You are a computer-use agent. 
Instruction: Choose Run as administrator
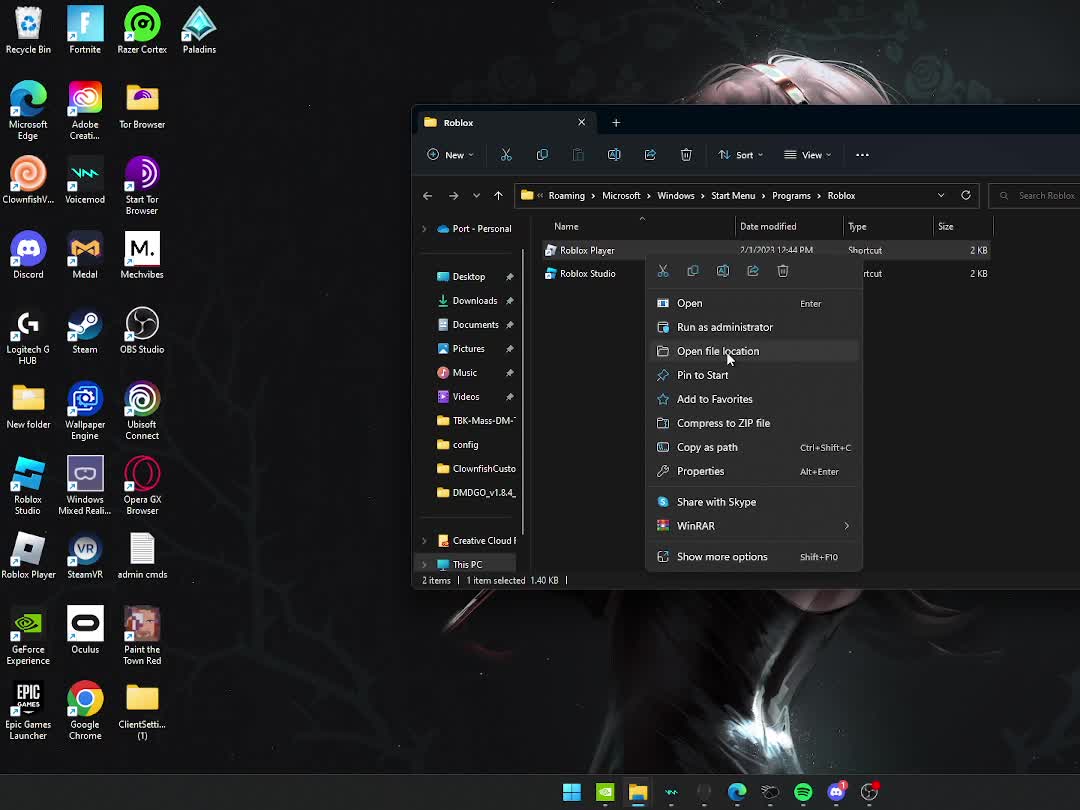[724, 327]
